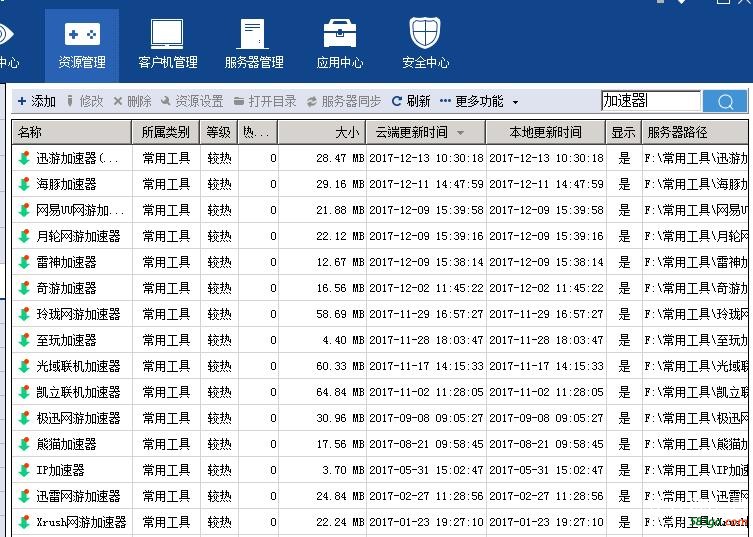Sort by 等级 column header
The image size is (753, 537).
point(219,132)
